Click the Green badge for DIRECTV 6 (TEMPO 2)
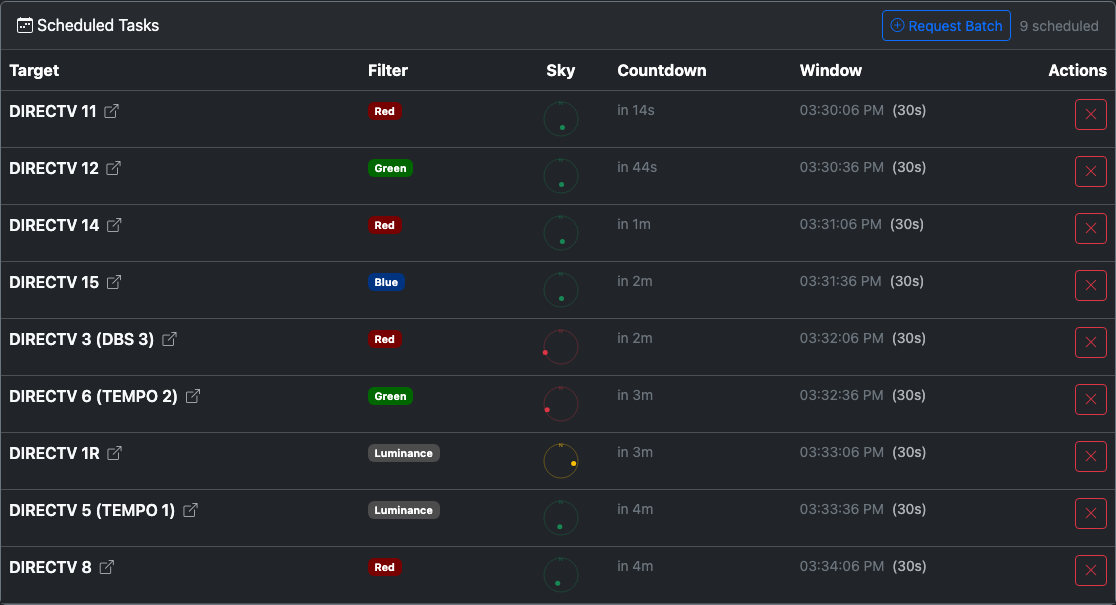The width and height of the screenshot is (1116, 605). click(x=390, y=396)
